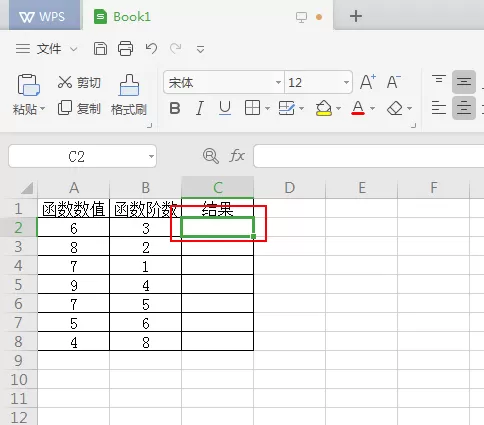Click the Print icon
Screen dimensions: 484x425
pyautogui.click(x=125, y=49)
